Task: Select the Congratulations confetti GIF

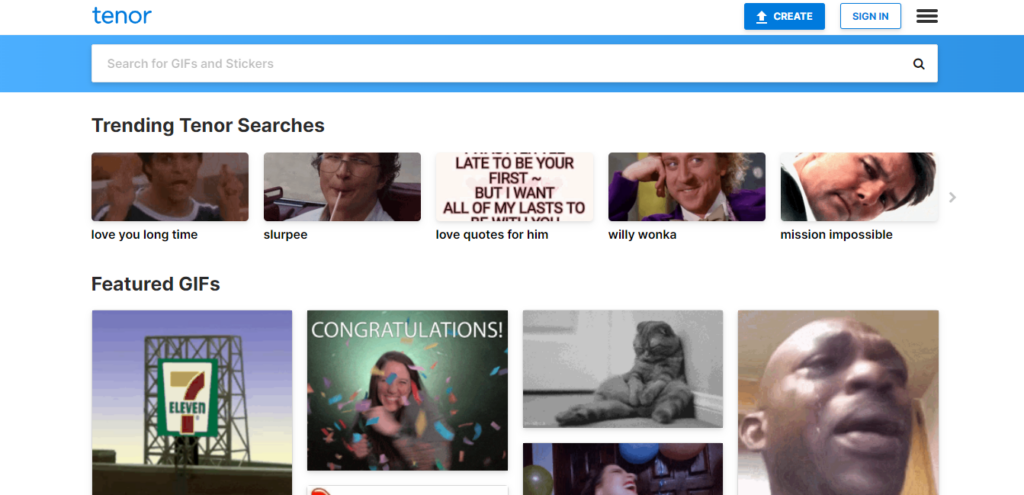Action: coord(408,391)
